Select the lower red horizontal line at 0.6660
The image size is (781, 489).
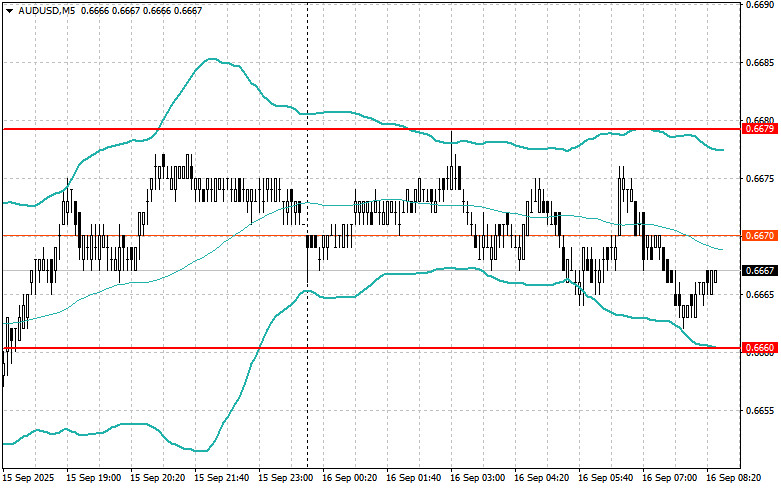coord(373,348)
